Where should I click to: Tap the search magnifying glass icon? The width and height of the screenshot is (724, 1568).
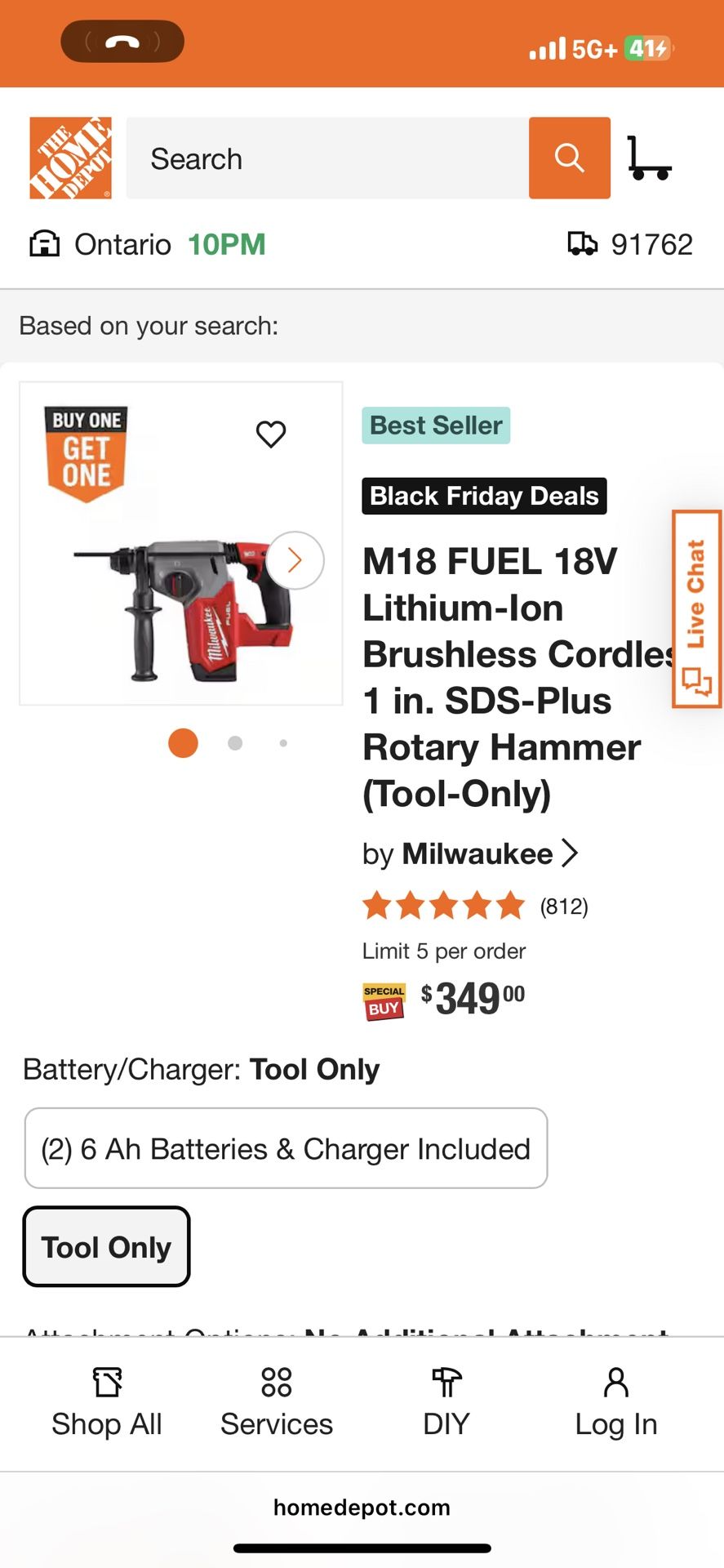[x=569, y=158]
